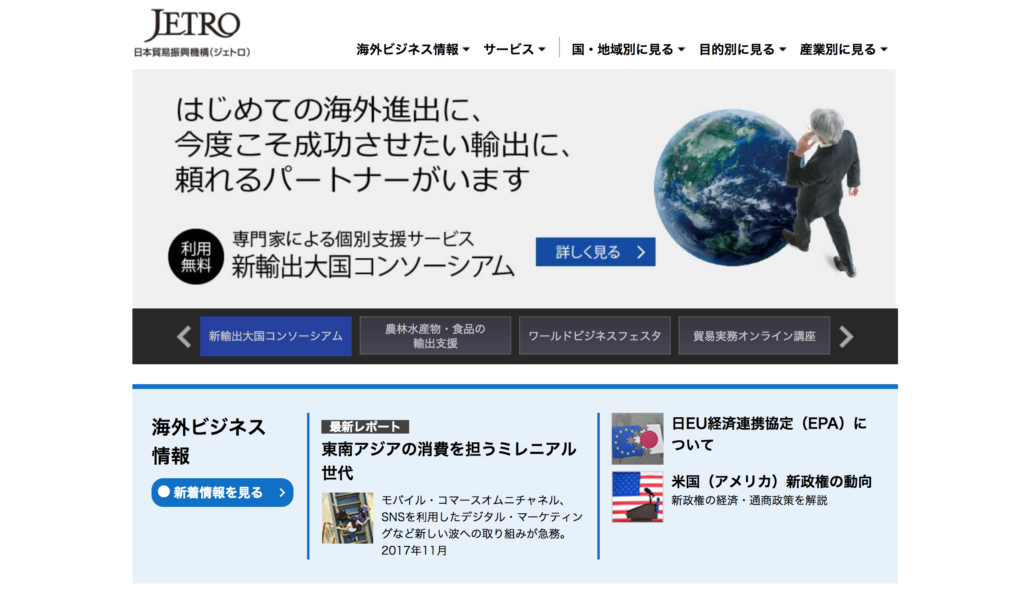Click the 利用無料 black circle badge
Screen dimensions: 1024x589
(196, 257)
